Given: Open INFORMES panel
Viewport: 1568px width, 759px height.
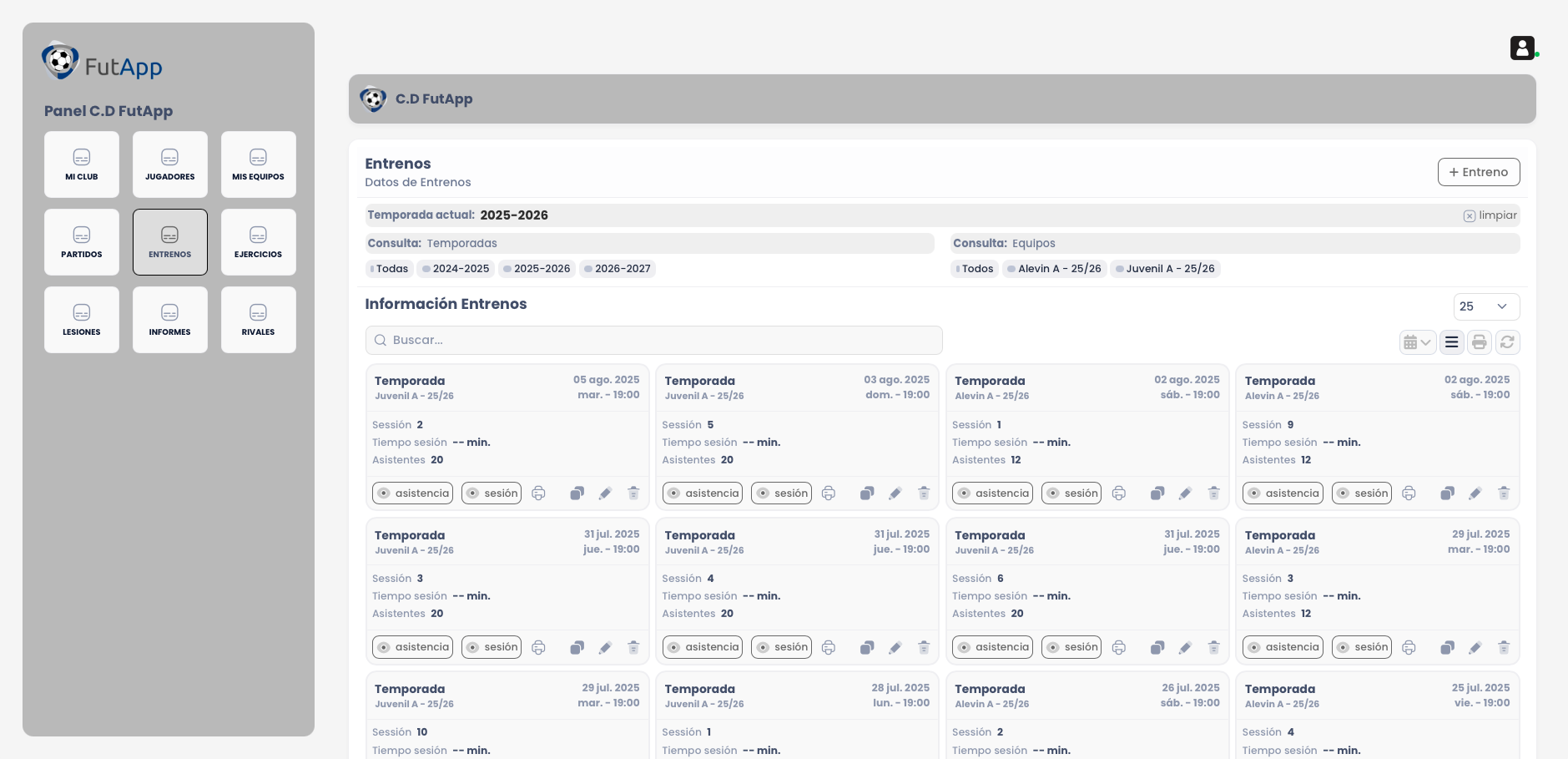Looking at the screenshot, I should coord(170,320).
